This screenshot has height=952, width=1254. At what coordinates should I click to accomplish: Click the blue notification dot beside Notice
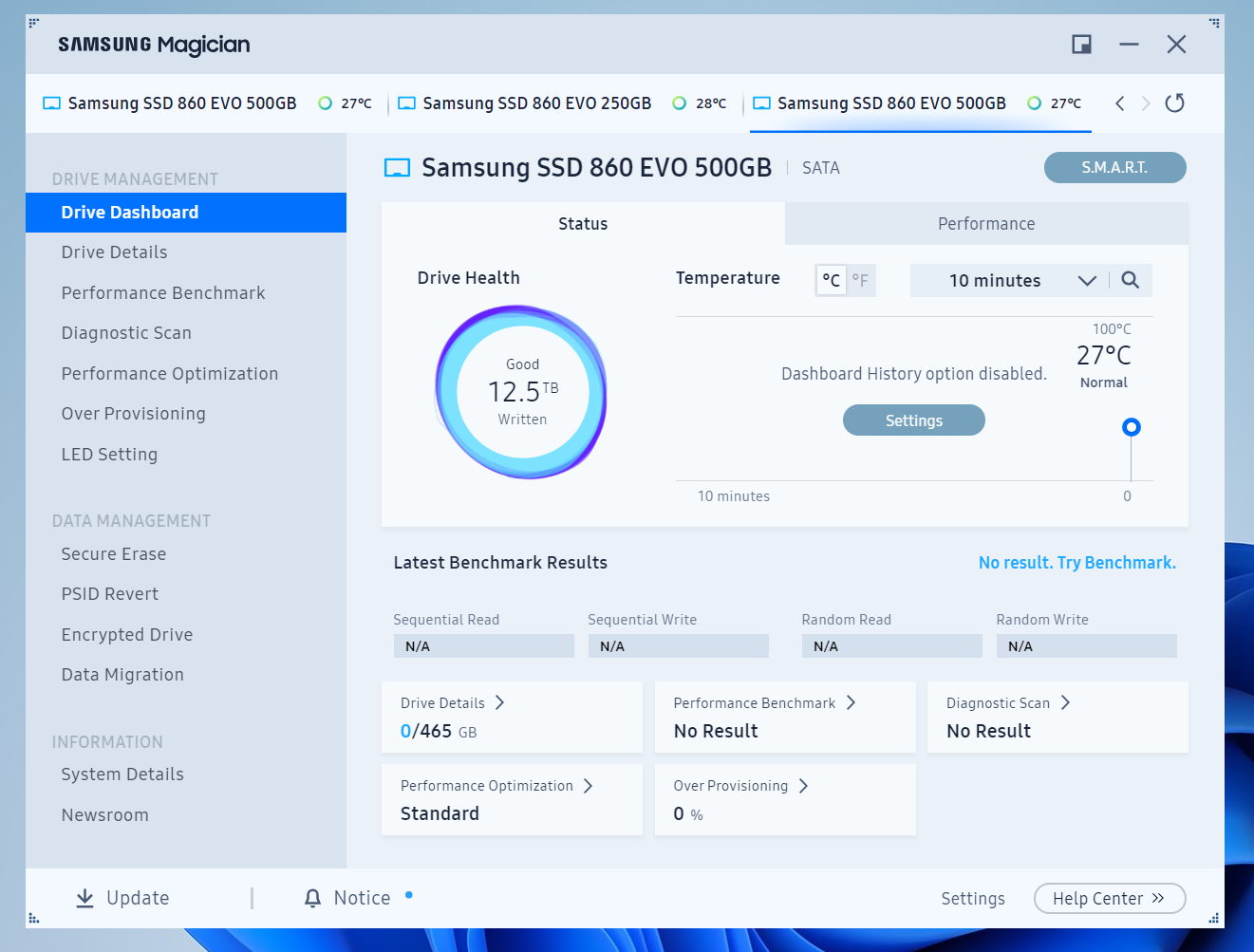[409, 894]
